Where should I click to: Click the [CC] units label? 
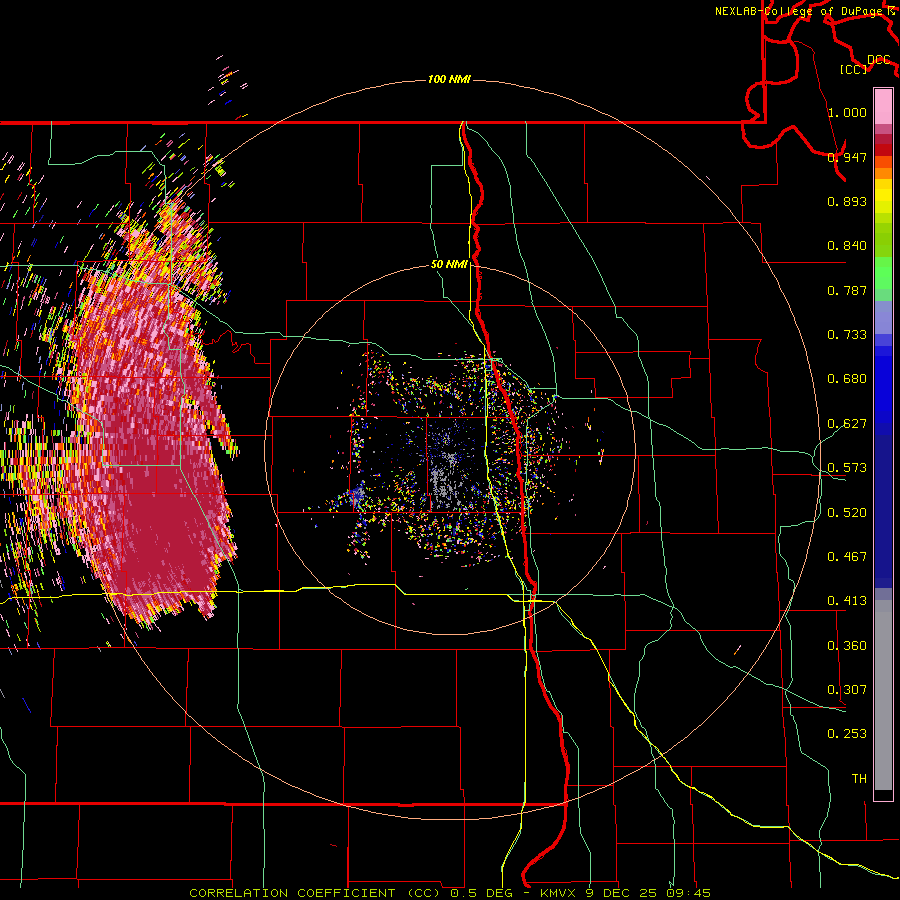(853, 69)
